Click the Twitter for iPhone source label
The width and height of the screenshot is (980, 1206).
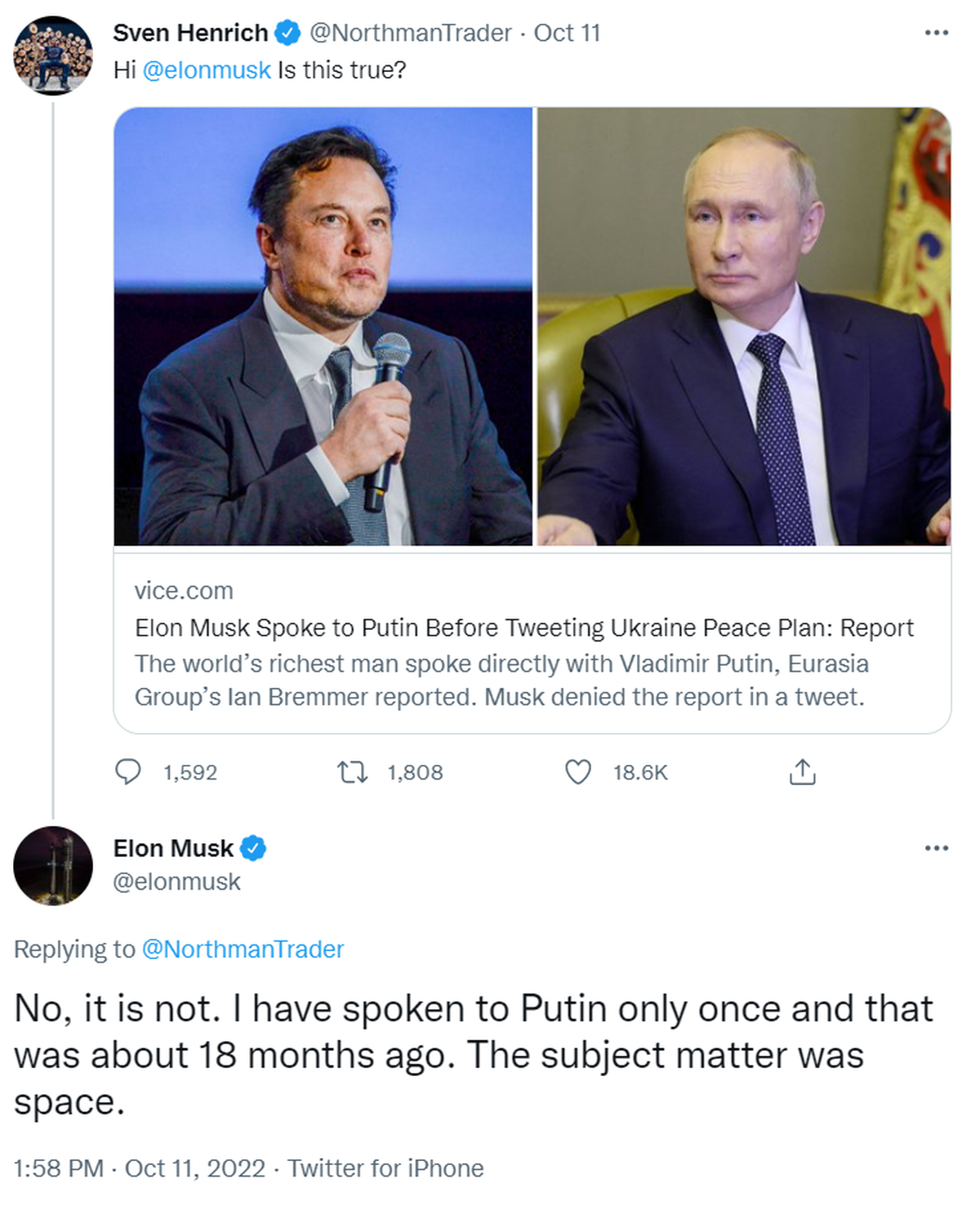click(x=385, y=1168)
